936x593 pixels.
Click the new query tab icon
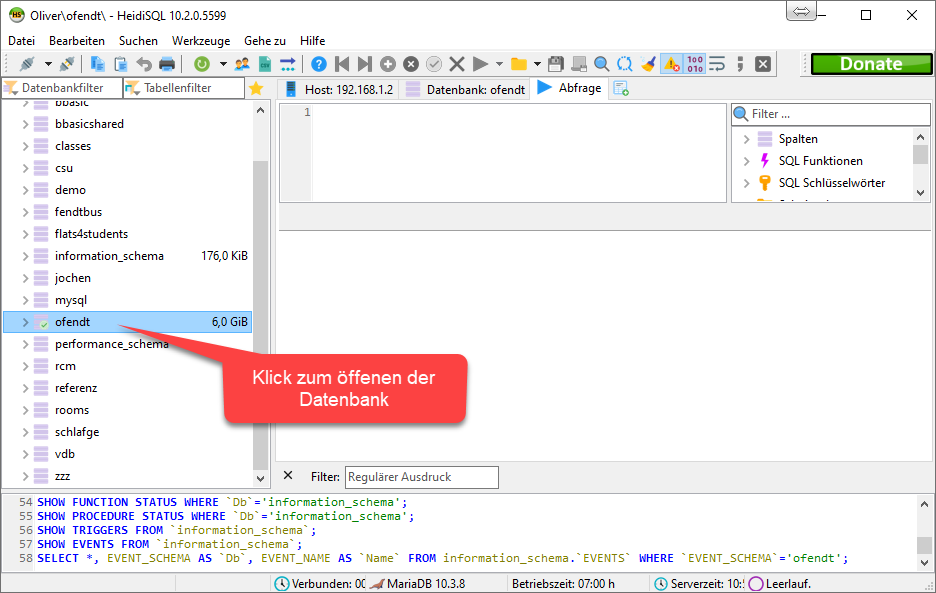[x=621, y=88]
